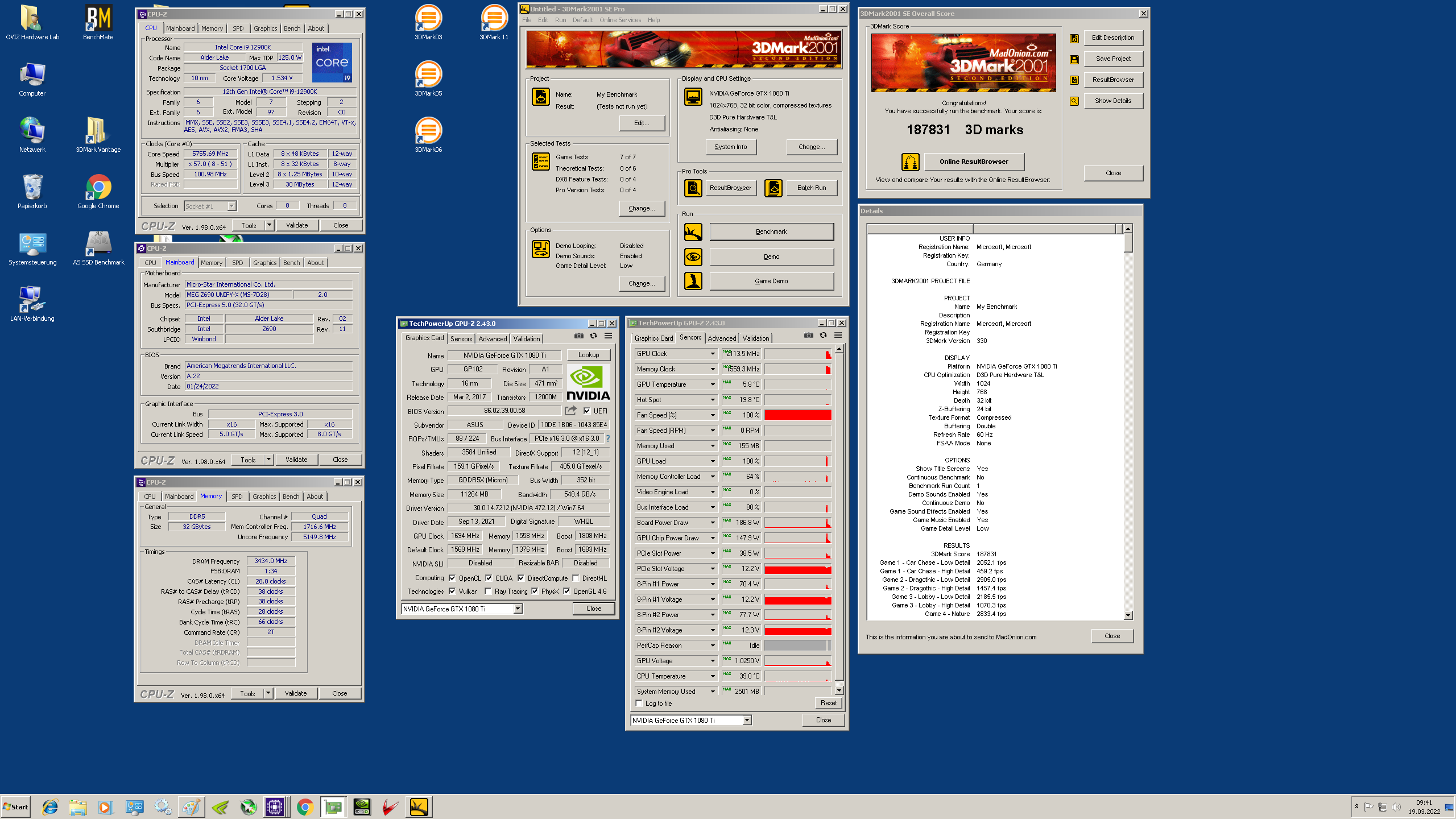Viewport: 1456px width, 819px height.
Task: Open the 3DMark06 desktop shortcut
Action: [428, 135]
